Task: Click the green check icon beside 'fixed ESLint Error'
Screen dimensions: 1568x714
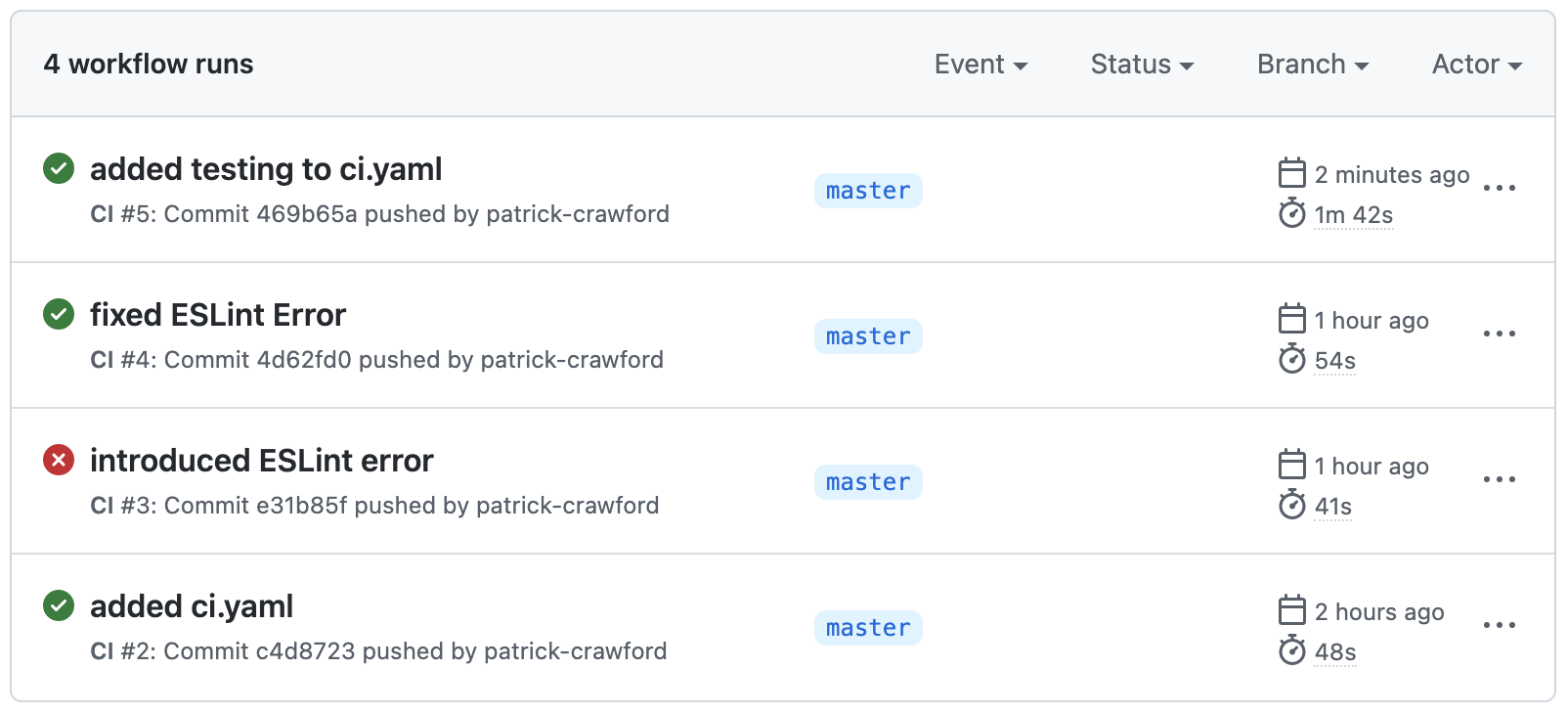Action: (59, 315)
